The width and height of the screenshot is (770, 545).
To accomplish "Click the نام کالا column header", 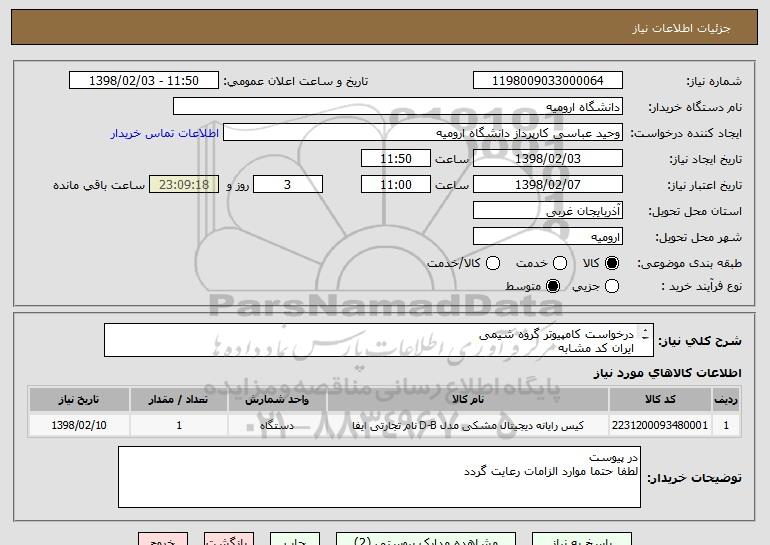I will tap(468, 399).
